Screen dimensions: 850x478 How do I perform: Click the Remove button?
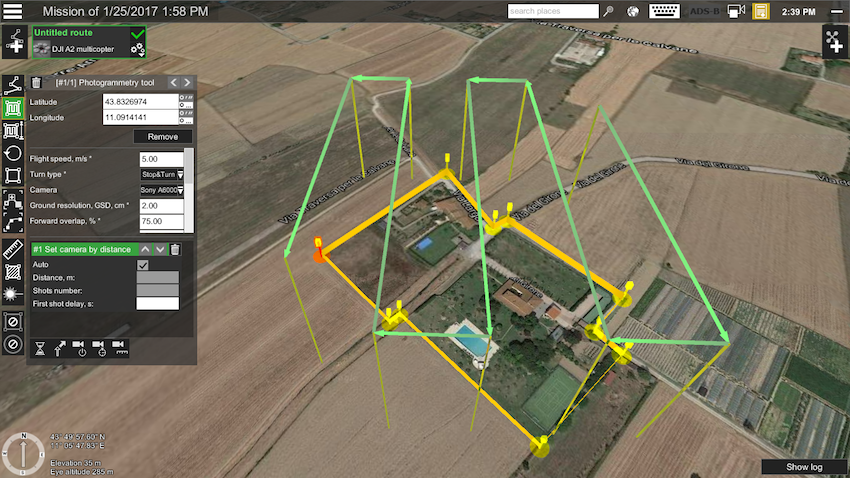tap(163, 137)
